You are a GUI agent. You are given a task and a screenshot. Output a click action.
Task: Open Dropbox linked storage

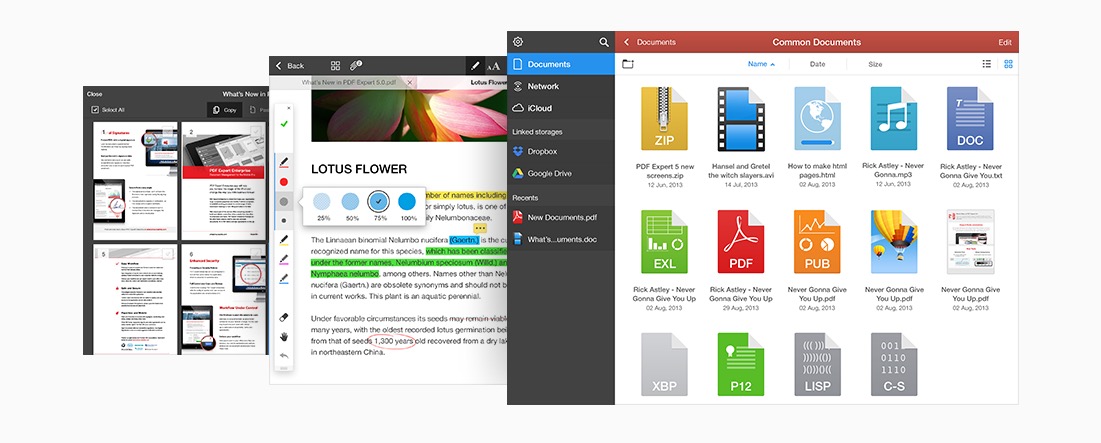561,151
